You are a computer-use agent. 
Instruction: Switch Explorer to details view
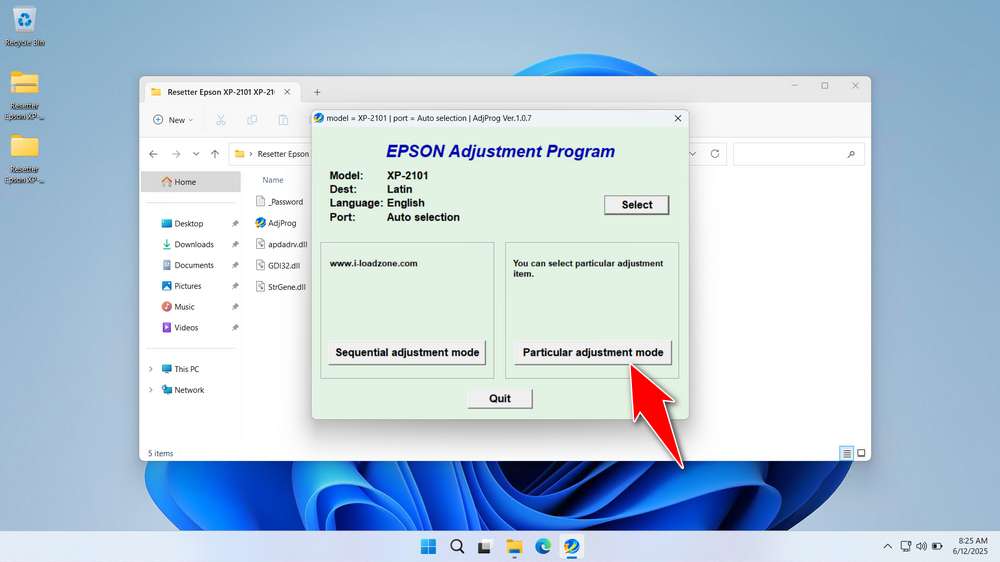pyautogui.click(x=846, y=454)
